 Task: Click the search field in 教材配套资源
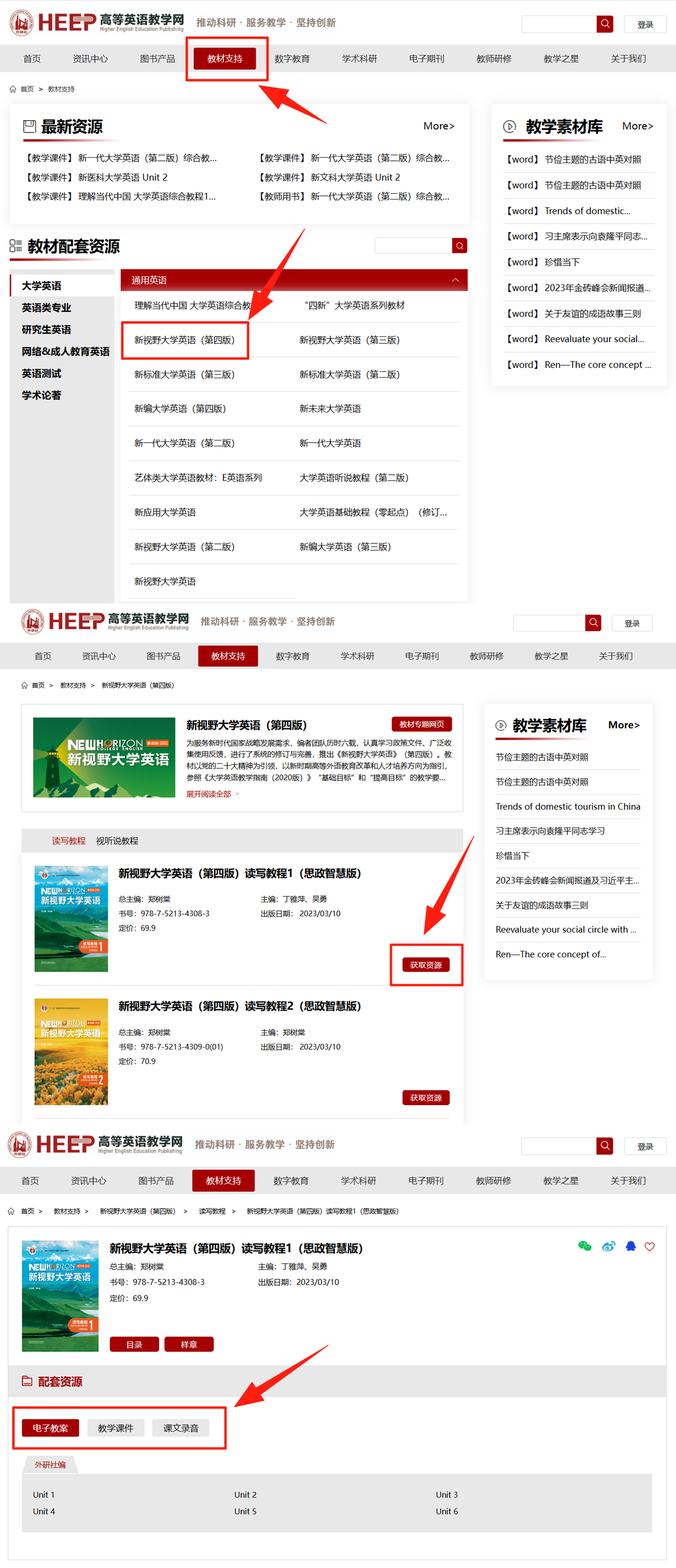(413, 245)
